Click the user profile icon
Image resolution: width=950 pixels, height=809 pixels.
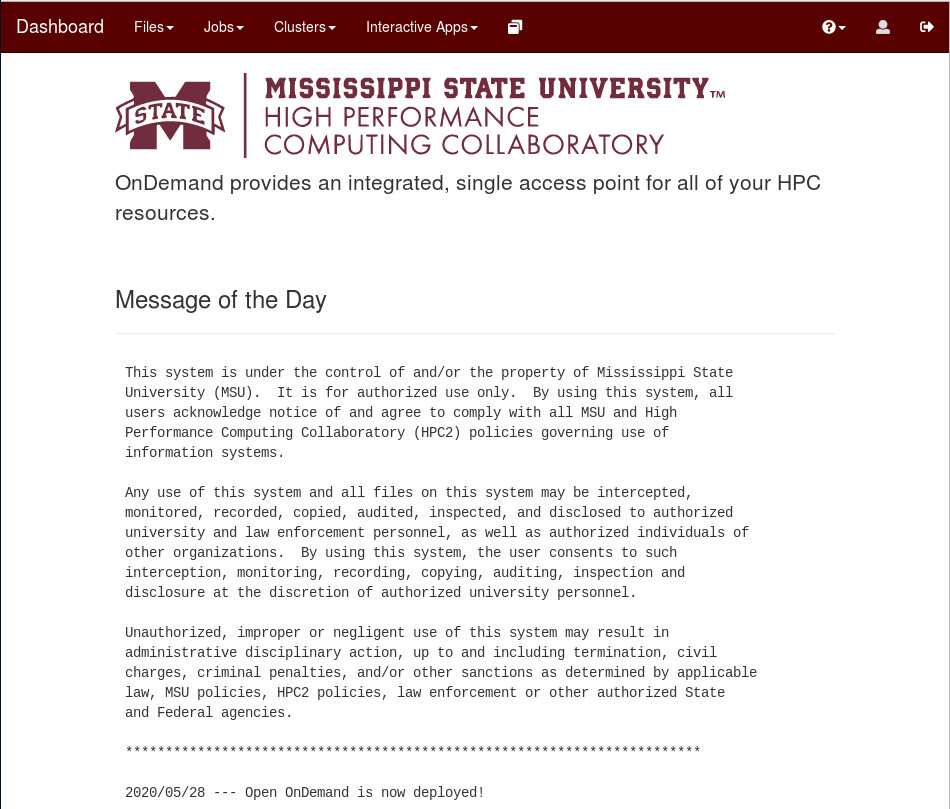(x=883, y=27)
